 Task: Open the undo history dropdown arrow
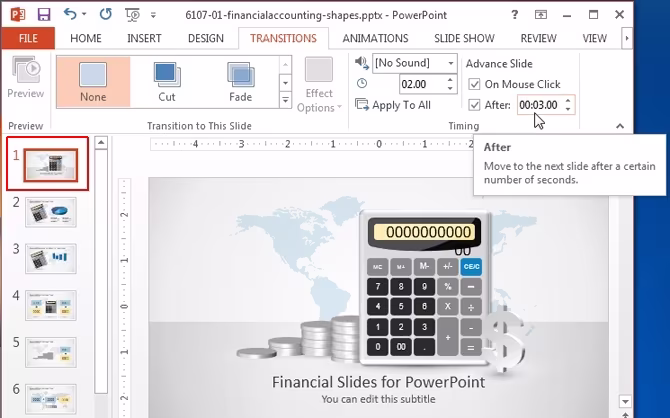click(x=84, y=15)
